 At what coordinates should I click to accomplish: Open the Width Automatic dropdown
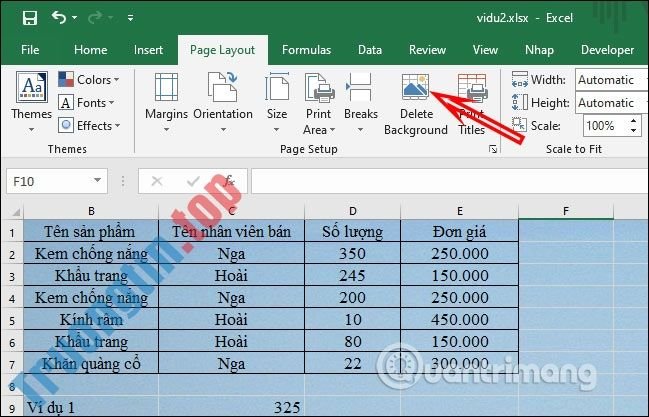[611, 80]
